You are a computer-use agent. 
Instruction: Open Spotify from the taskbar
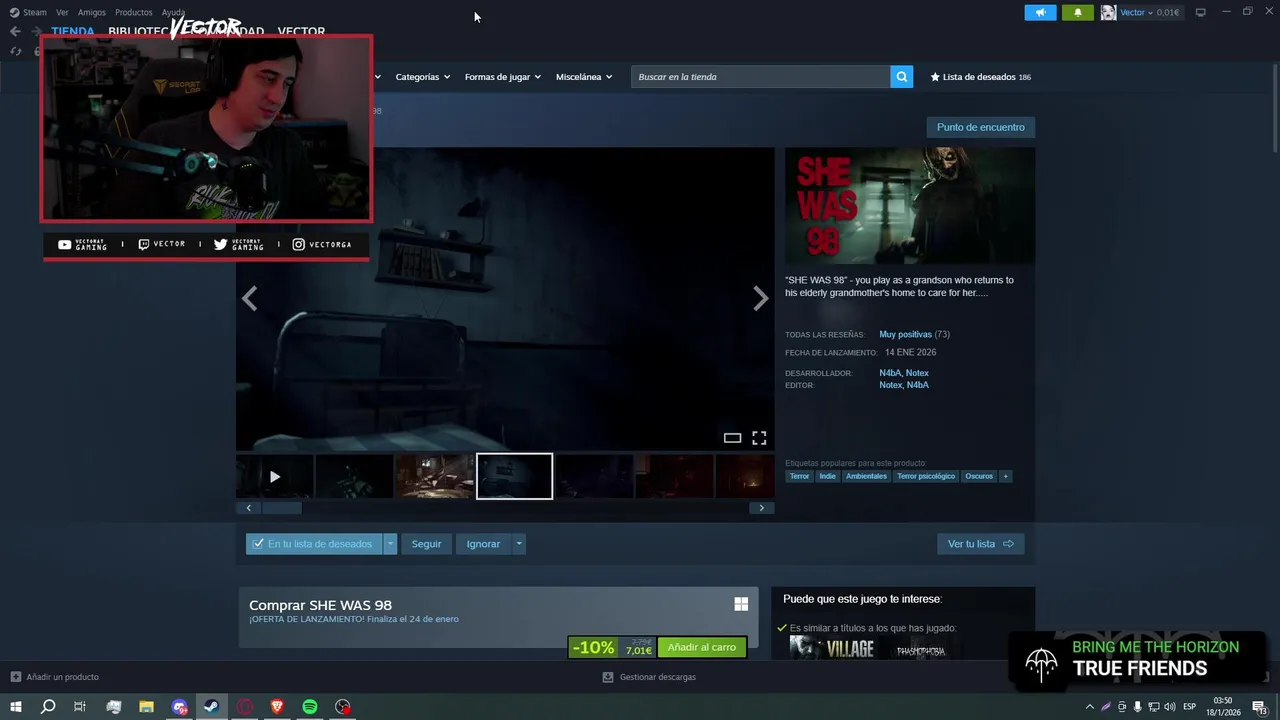click(x=310, y=707)
